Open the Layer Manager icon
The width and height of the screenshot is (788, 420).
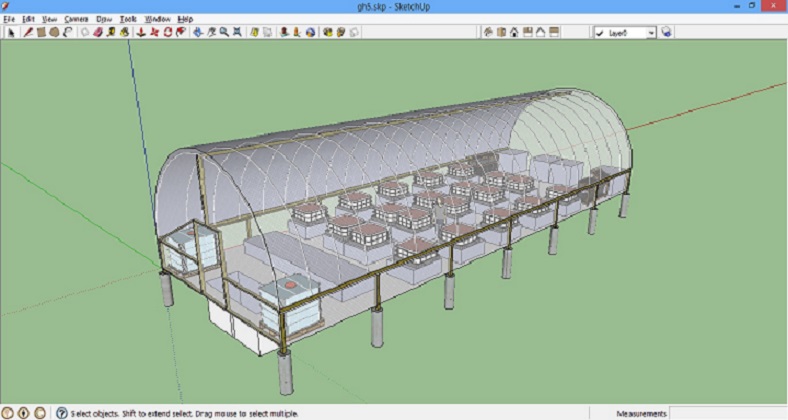coord(666,33)
